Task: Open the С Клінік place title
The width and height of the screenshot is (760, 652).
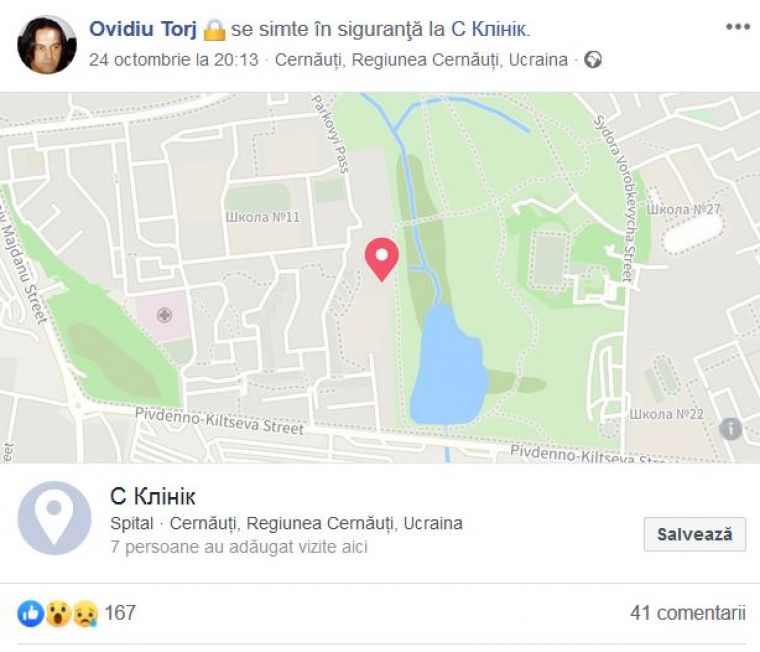Action: pos(153,496)
